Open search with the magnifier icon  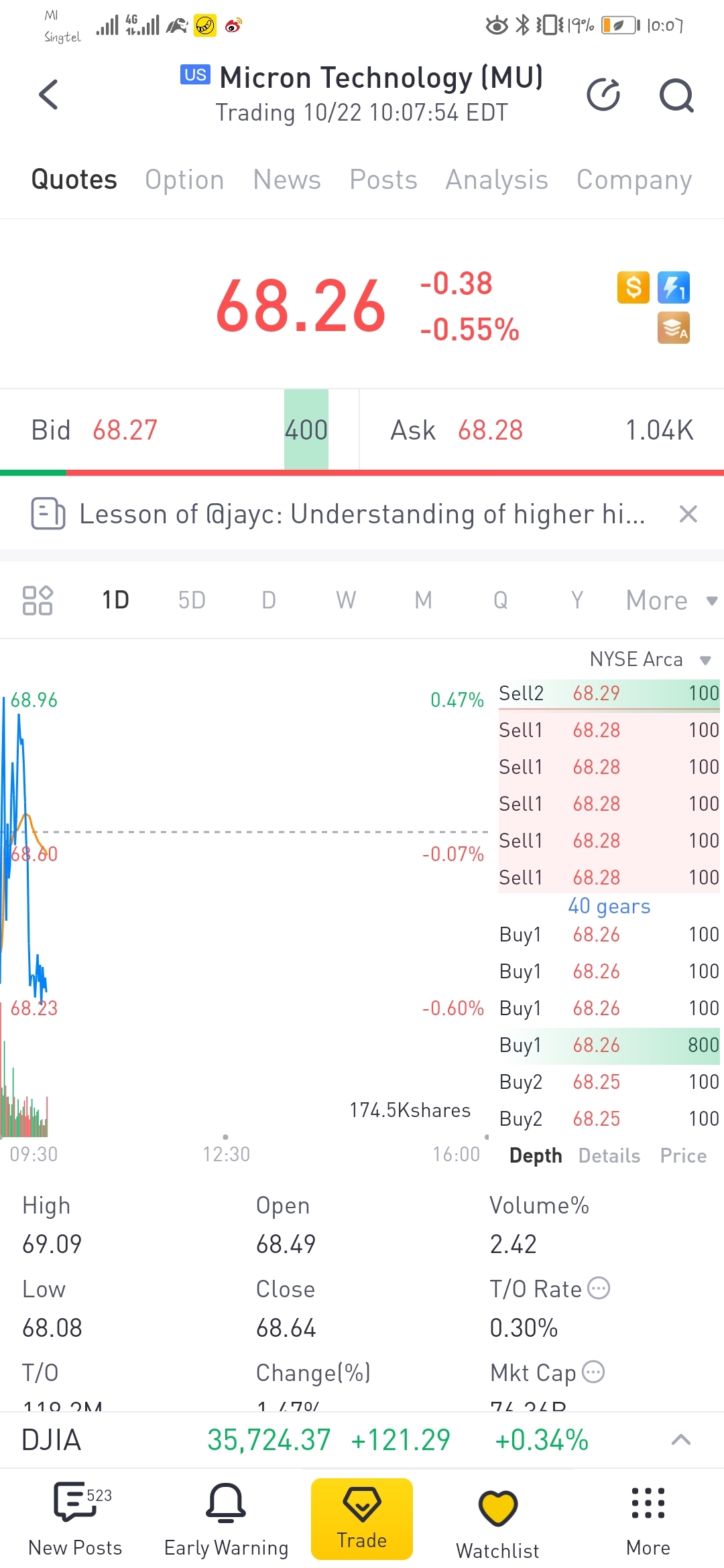coord(676,94)
